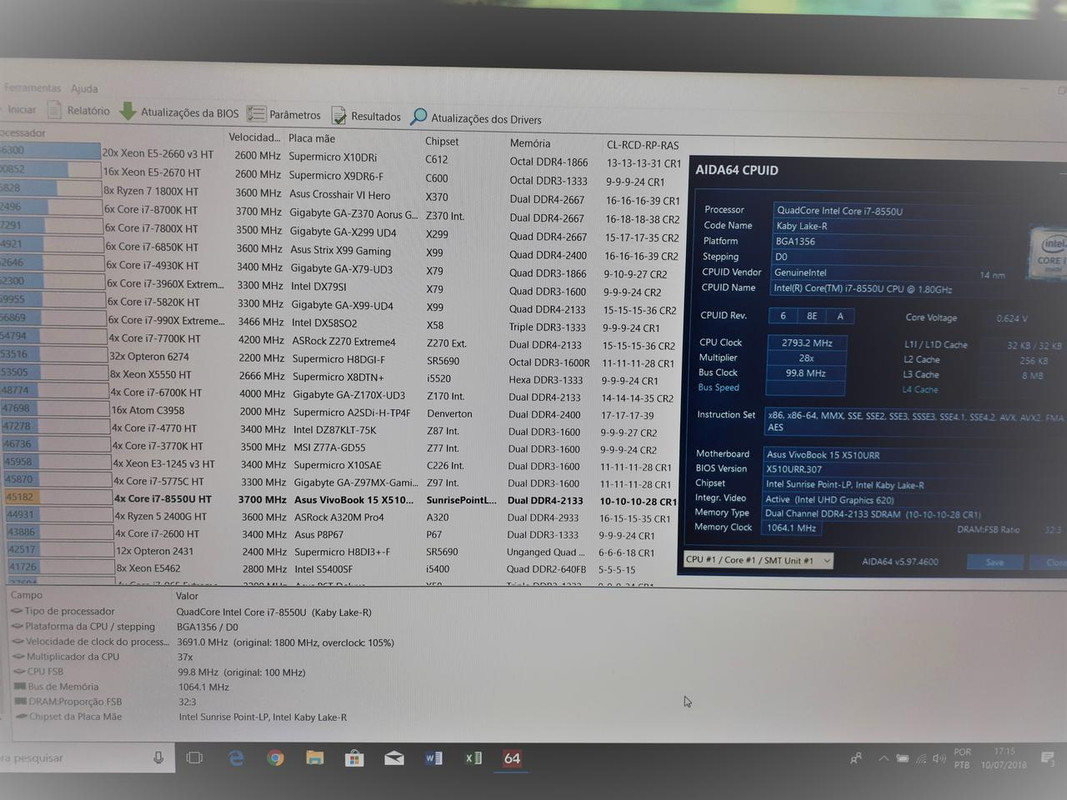Viewport: 1067px width, 800px height.
Task: Open the People icon in system tray
Action: [x=856, y=758]
